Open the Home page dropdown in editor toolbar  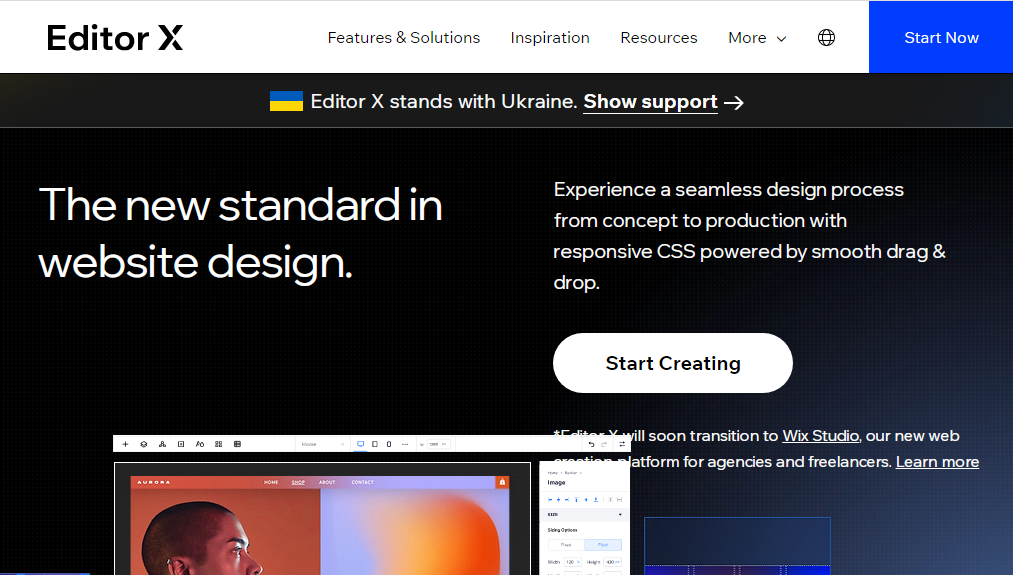tap(322, 444)
